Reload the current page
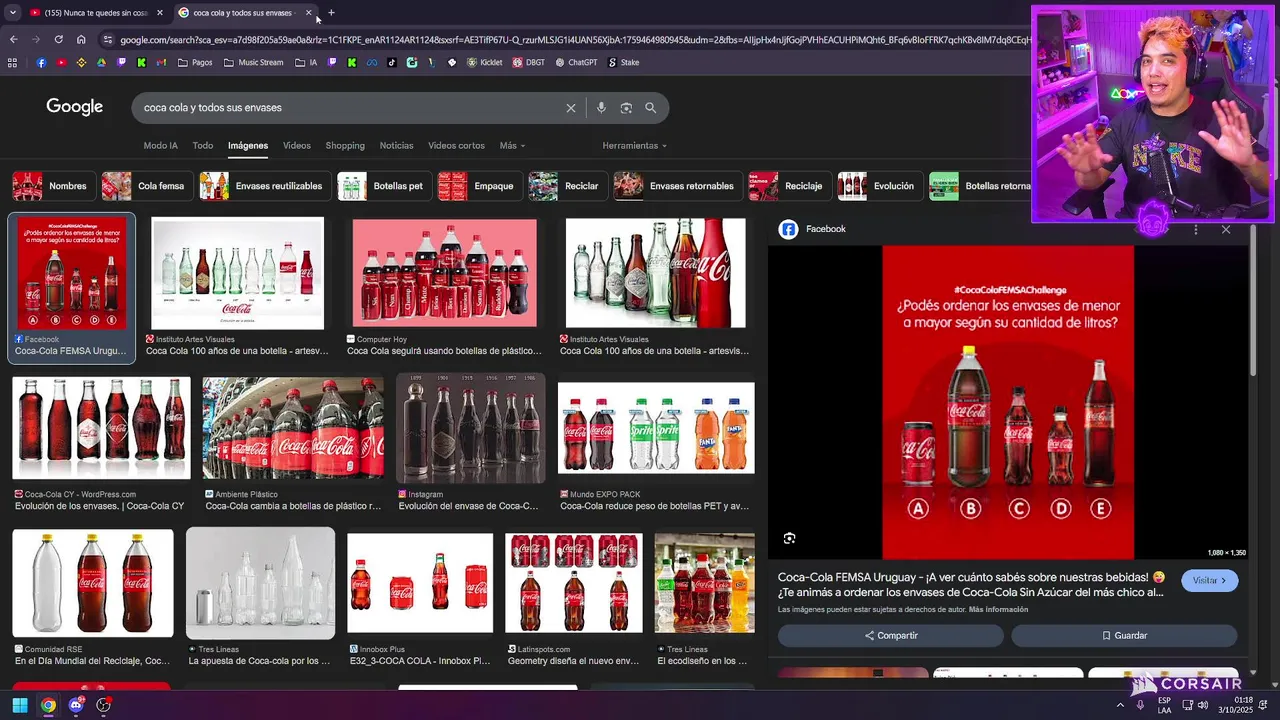The height and width of the screenshot is (720, 1280). pos(58,40)
